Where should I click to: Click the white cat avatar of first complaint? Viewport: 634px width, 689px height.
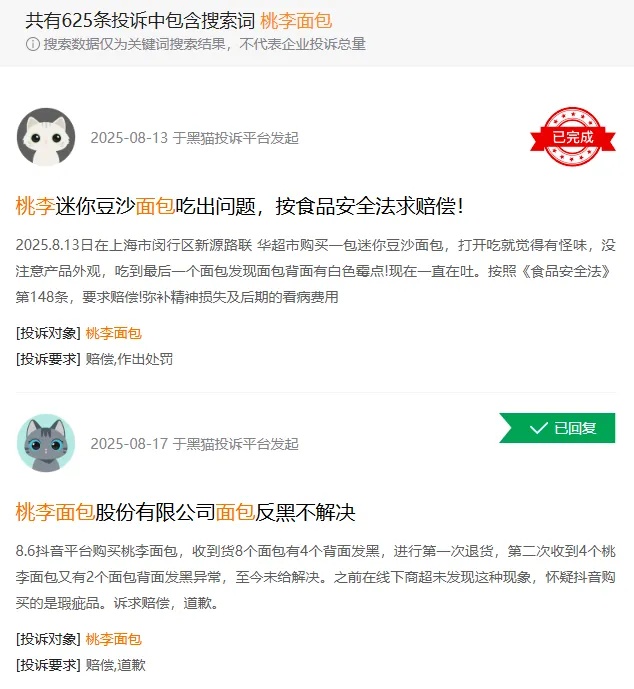(x=46, y=137)
